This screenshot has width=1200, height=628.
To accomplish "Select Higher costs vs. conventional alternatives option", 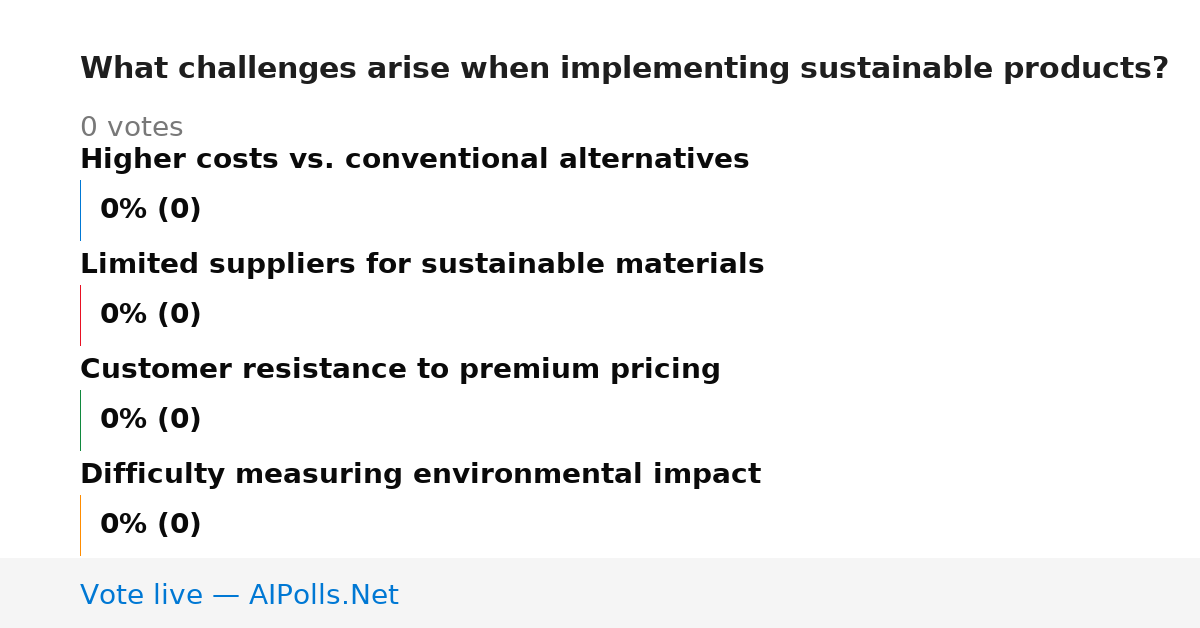I will point(414,159).
